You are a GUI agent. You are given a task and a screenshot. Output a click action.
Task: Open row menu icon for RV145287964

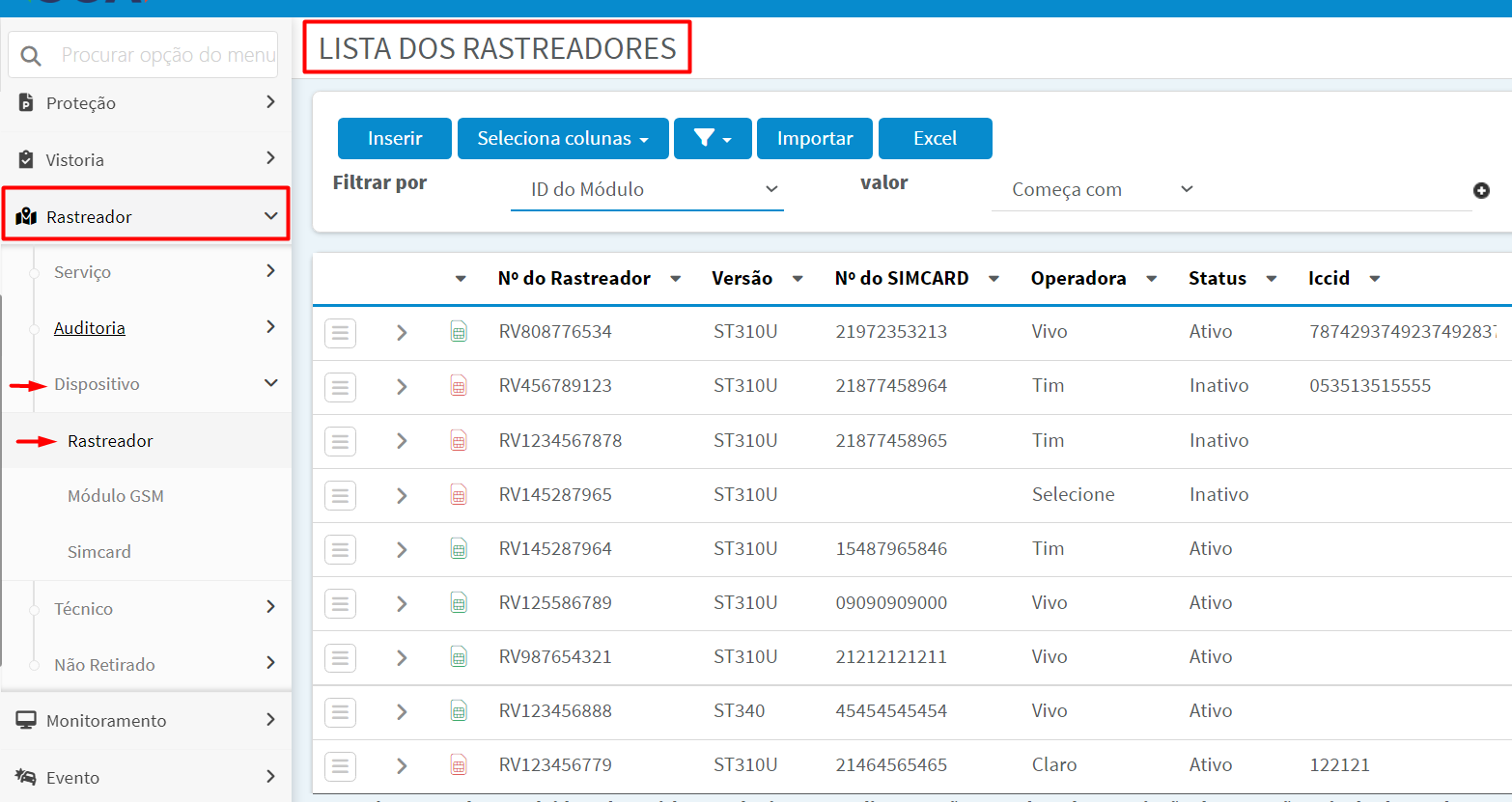click(x=340, y=549)
